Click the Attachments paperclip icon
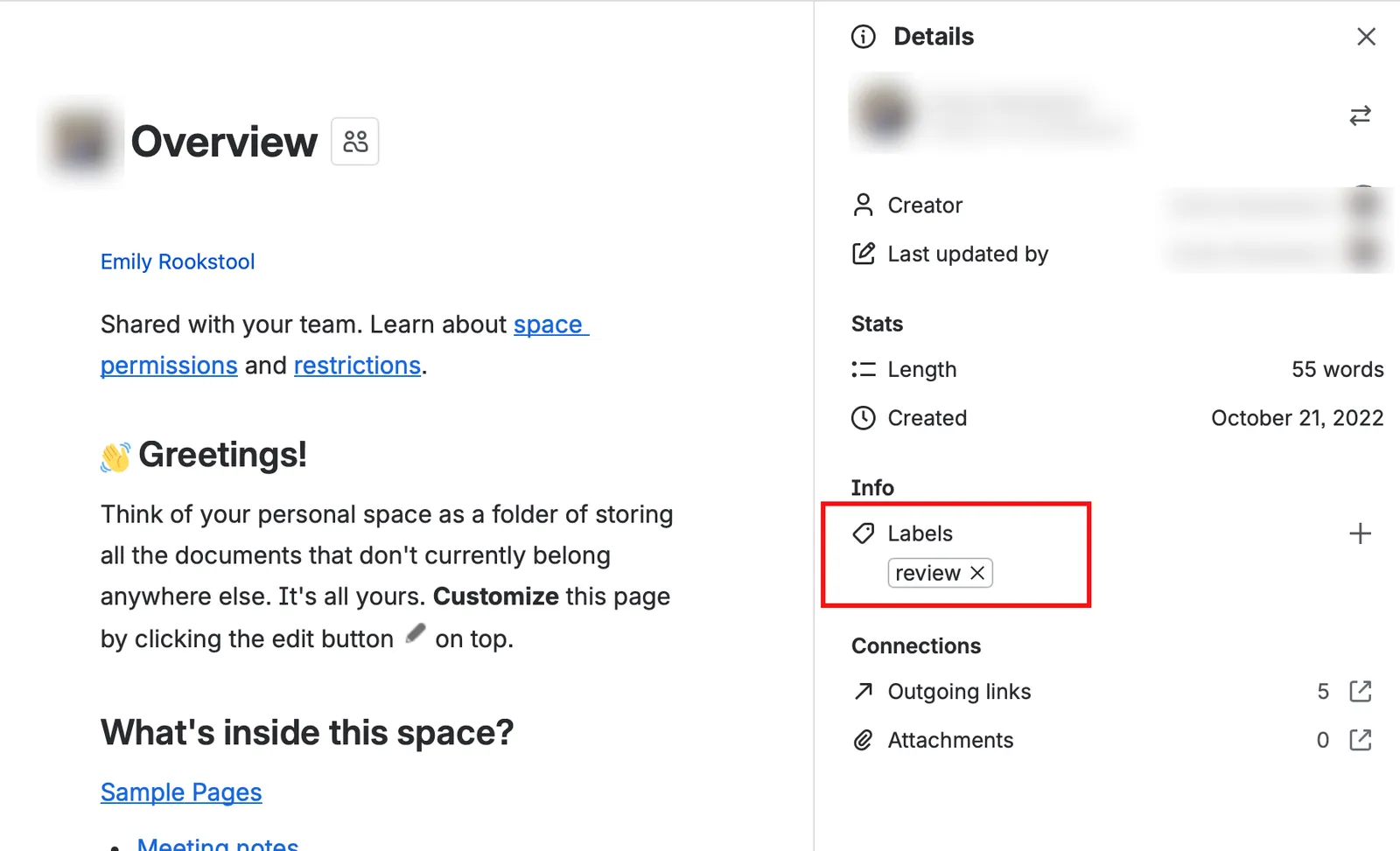 click(x=864, y=740)
